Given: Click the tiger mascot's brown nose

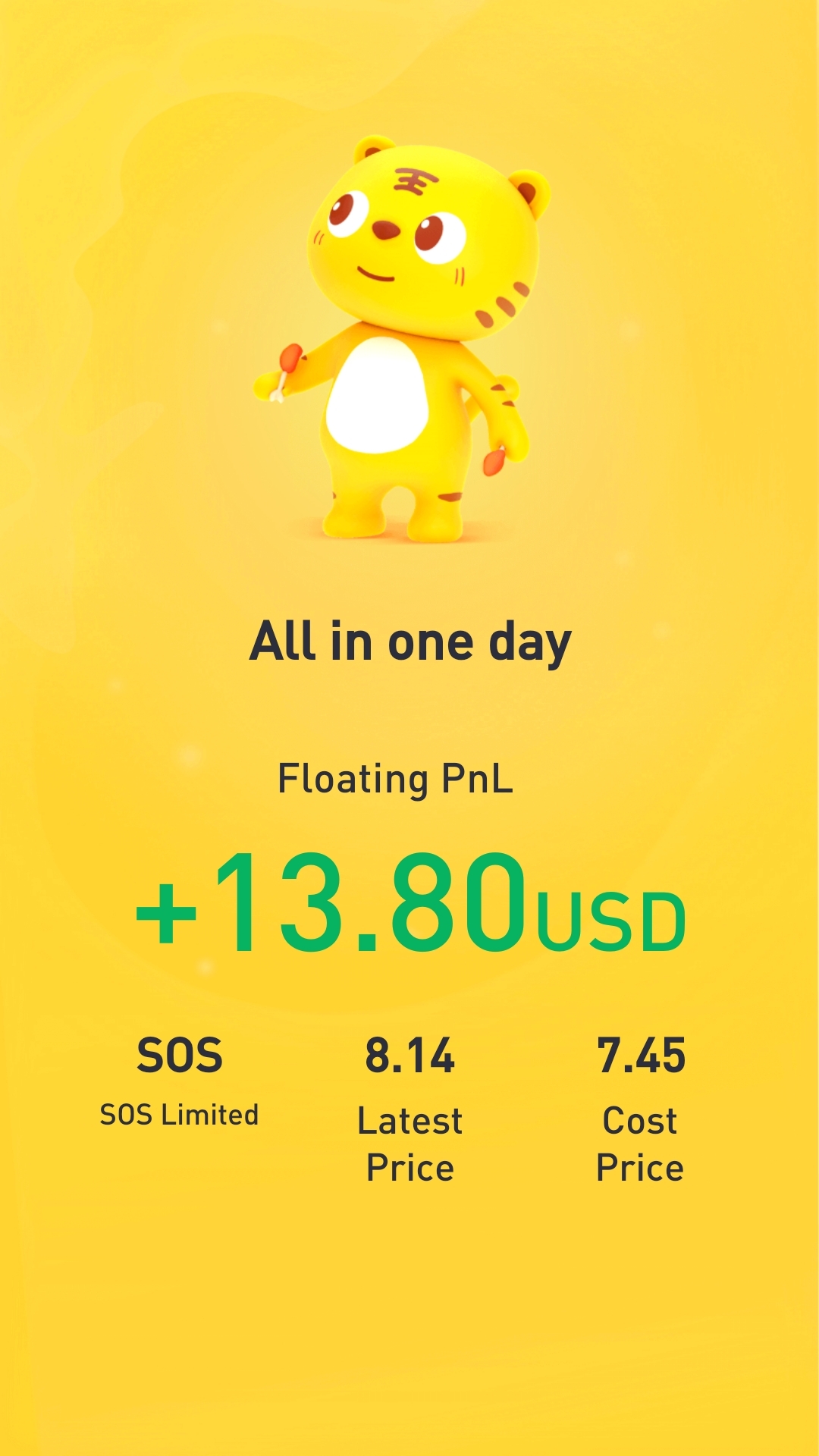Looking at the screenshot, I should tap(386, 229).
